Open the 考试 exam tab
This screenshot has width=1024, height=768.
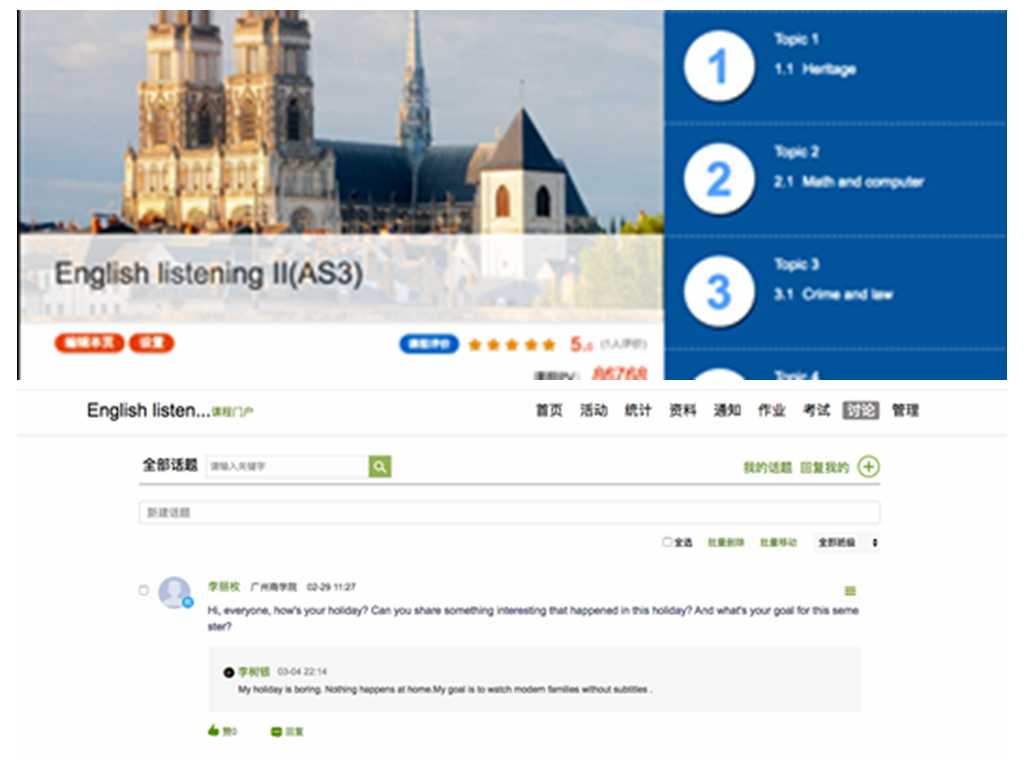pyautogui.click(x=816, y=411)
